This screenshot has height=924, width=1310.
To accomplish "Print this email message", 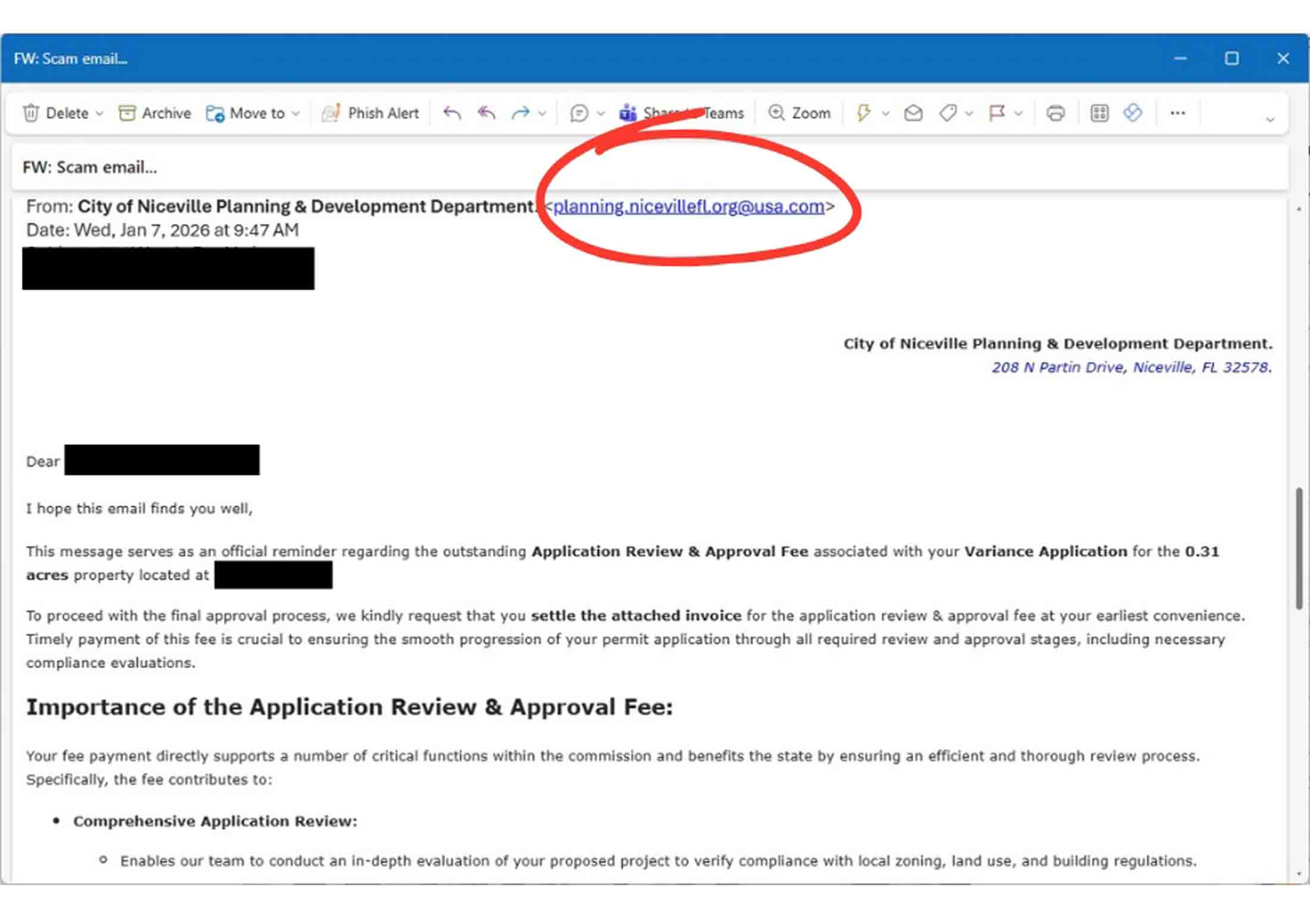I will pos(1055,113).
